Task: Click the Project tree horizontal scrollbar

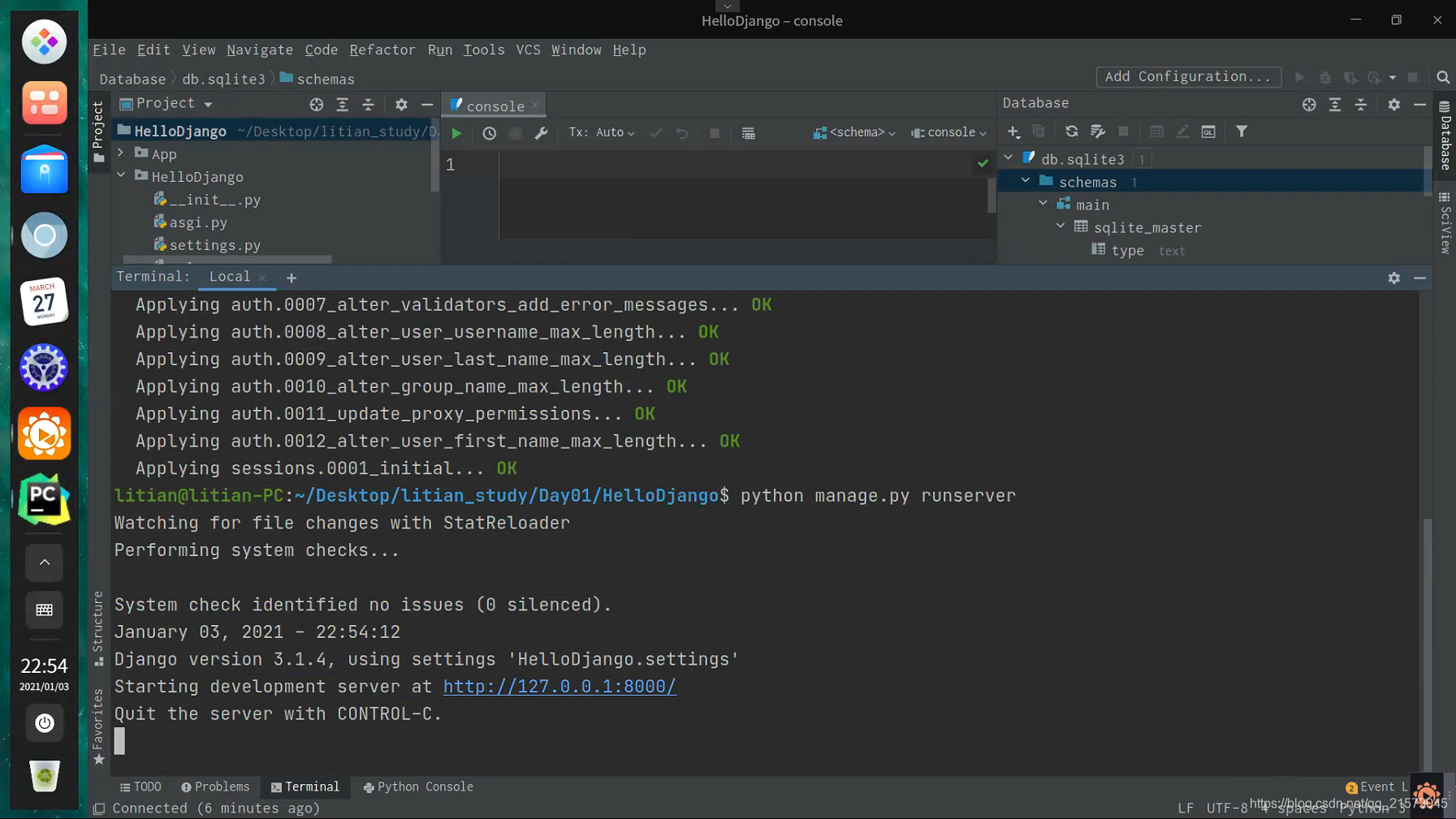Action: pyautogui.click(x=227, y=260)
